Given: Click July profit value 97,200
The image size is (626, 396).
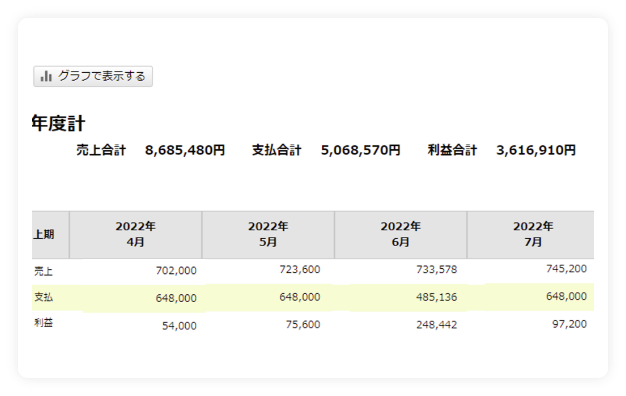Looking at the screenshot, I should coord(569,324).
